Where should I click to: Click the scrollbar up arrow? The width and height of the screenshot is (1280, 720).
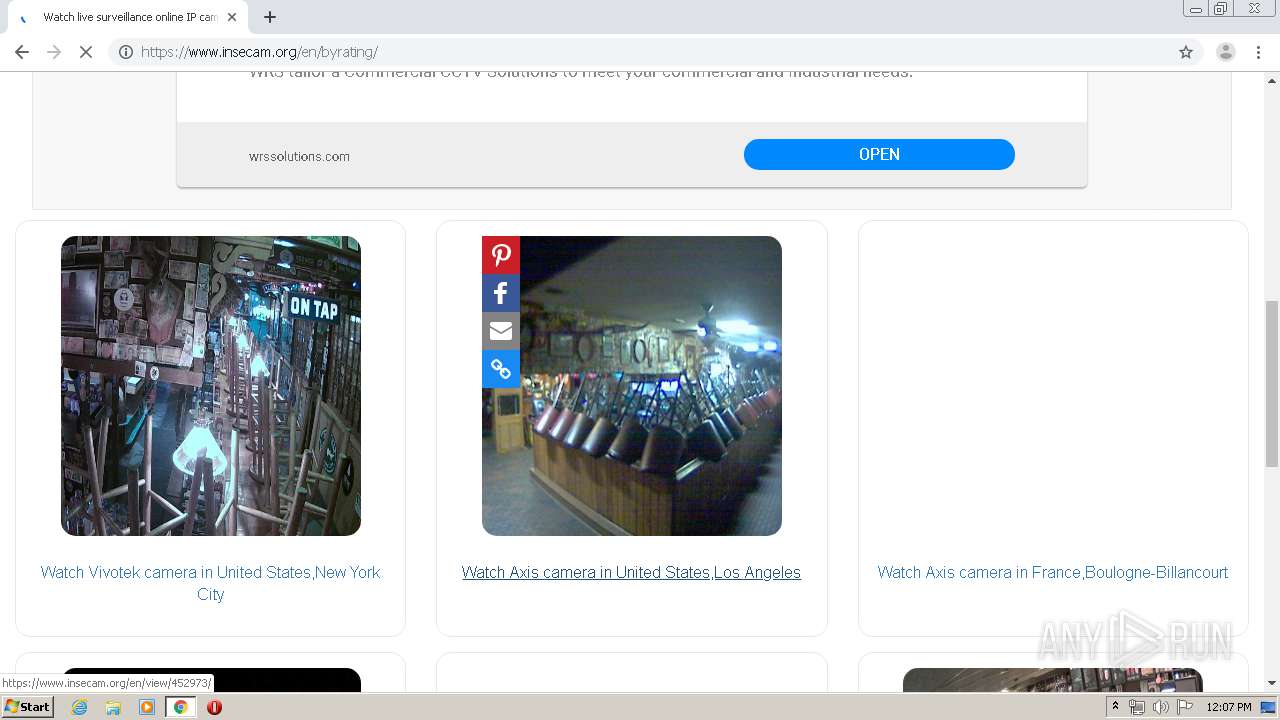click(x=1272, y=79)
